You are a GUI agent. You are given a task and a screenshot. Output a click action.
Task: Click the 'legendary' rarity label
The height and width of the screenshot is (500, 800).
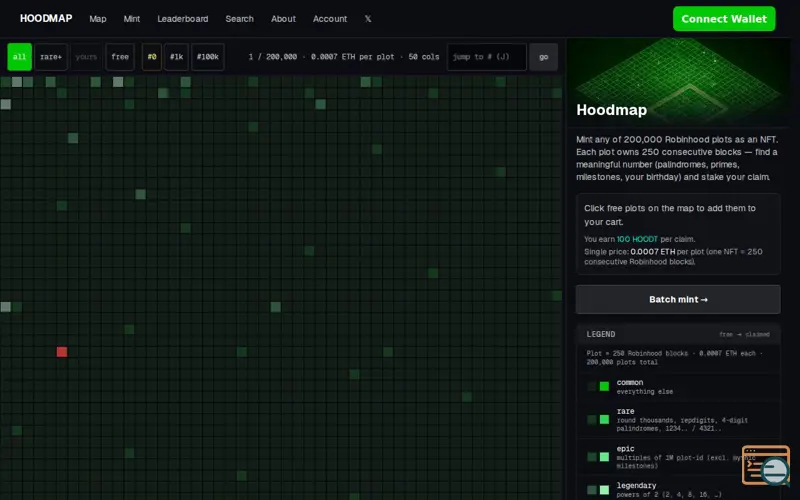click(x=636, y=485)
